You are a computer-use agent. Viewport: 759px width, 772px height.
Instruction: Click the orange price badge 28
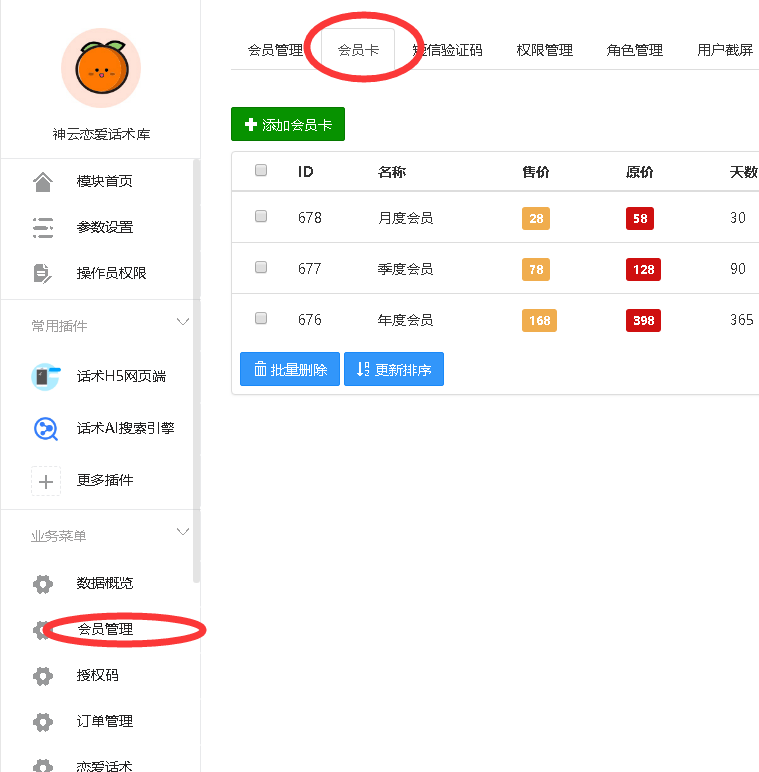pos(536,219)
